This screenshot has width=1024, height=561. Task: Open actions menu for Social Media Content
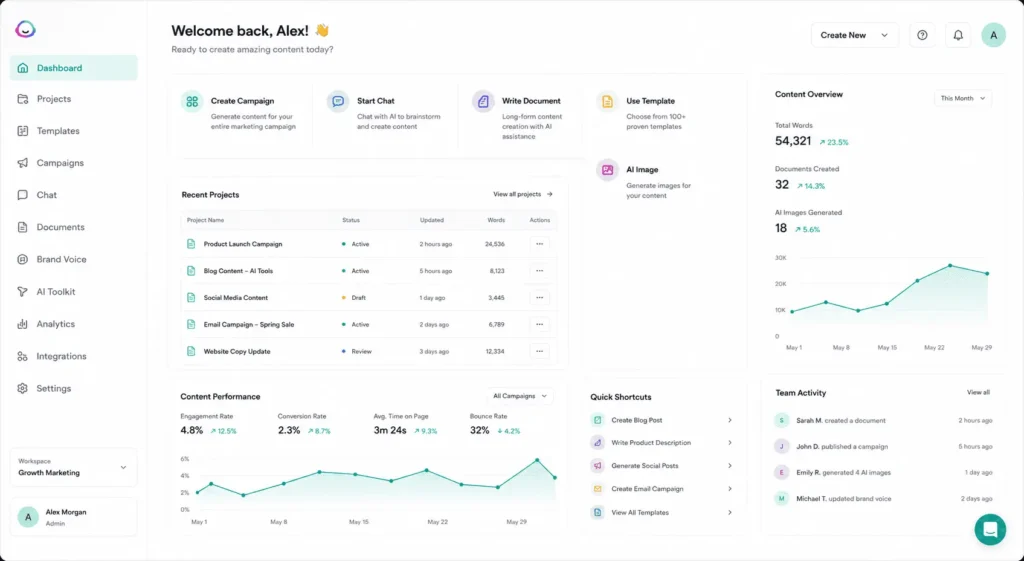(x=539, y=297)
